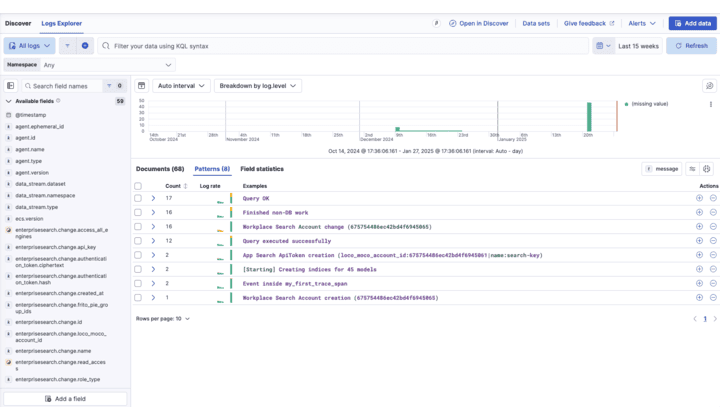
Task: Select the 'Query OK' row checkbox
Action: point(139,198)
